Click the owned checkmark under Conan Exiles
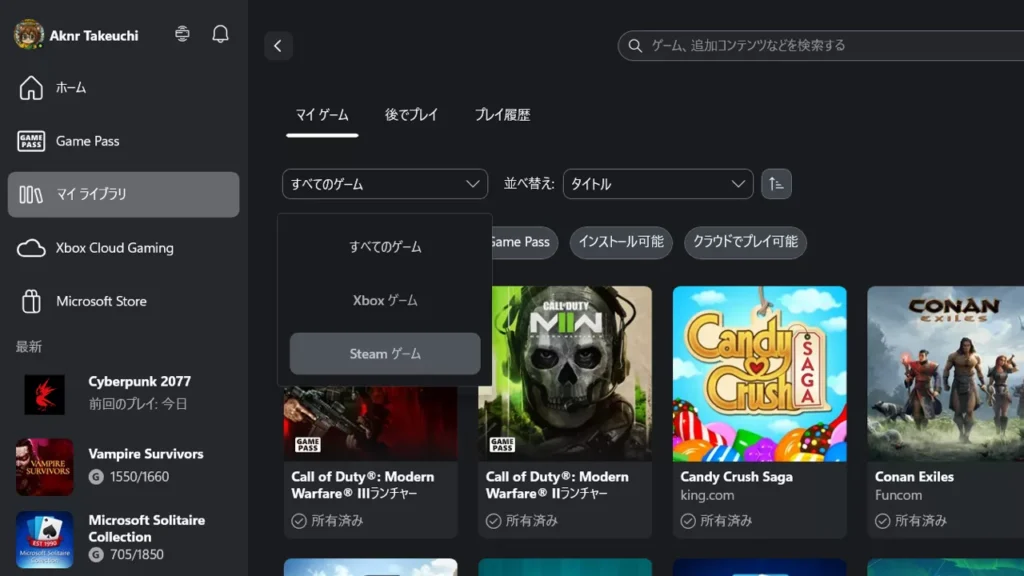The image size is (1024, 576). click(882, 520)
